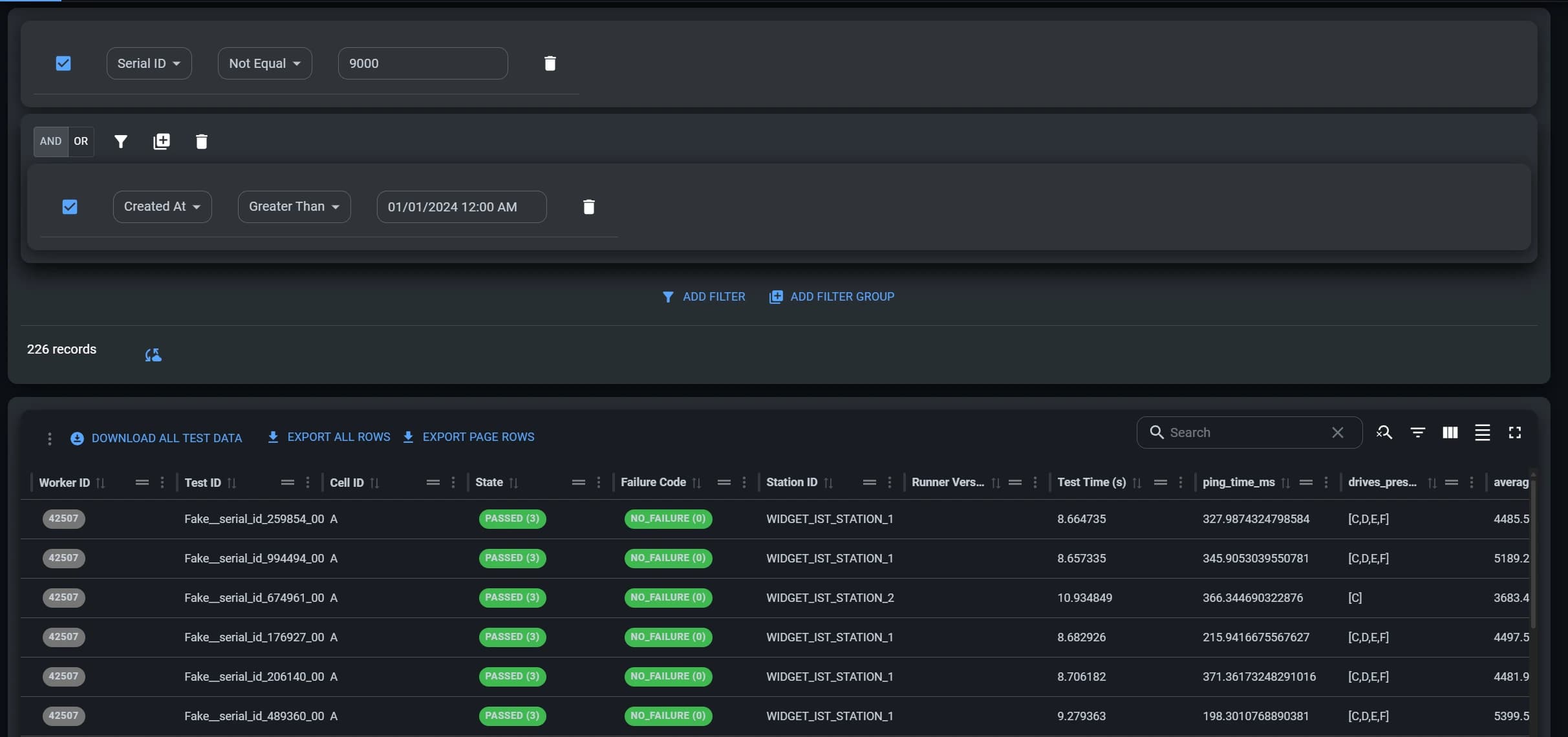
Task: Click the [C] drives present cell
Action: [x=1355, y=598]
